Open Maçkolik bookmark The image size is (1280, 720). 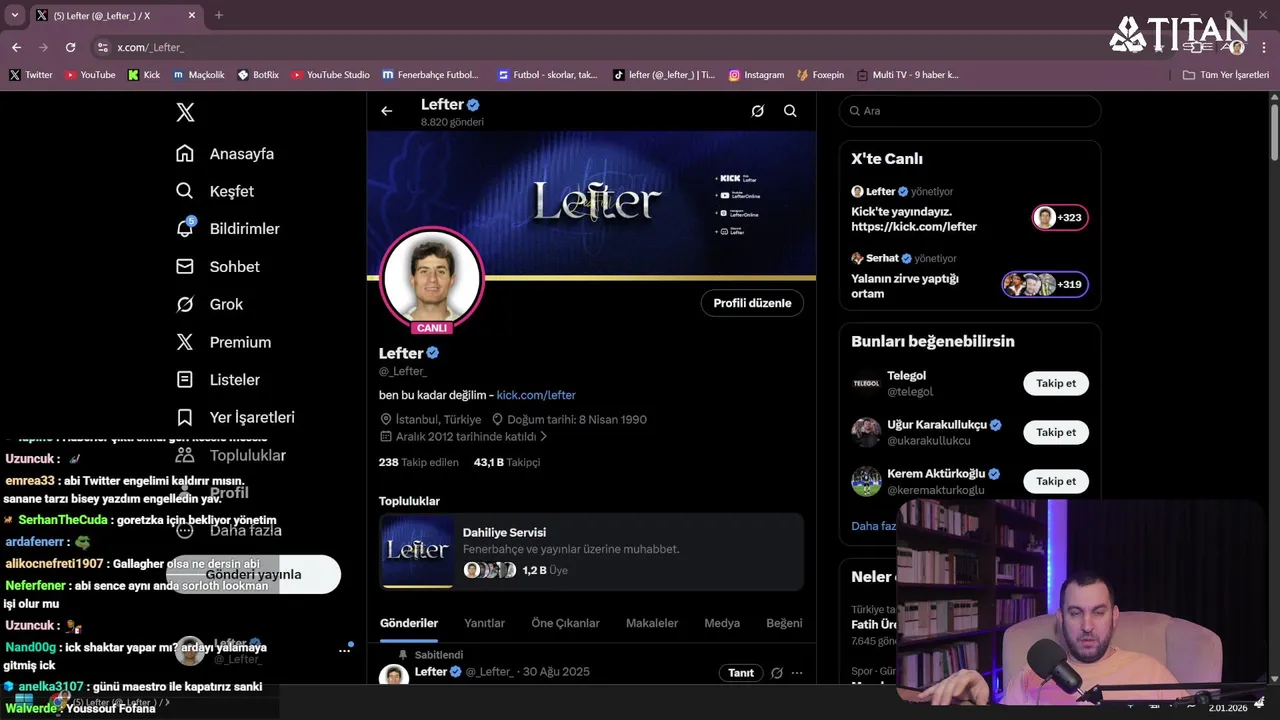[x=199, y=75]
